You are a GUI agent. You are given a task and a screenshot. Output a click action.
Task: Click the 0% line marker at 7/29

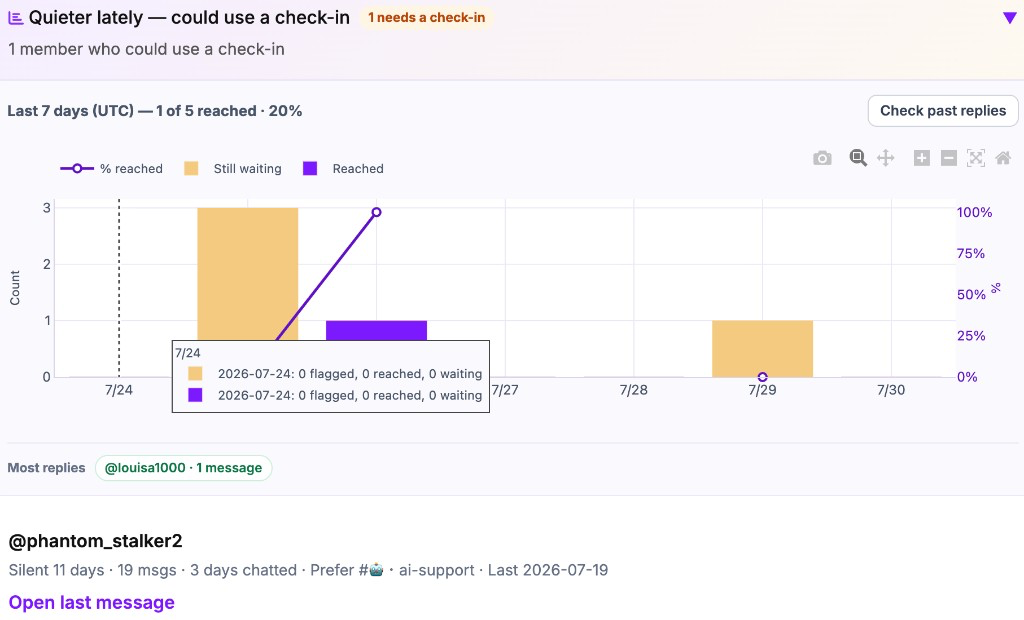click(x=762, y=377)
